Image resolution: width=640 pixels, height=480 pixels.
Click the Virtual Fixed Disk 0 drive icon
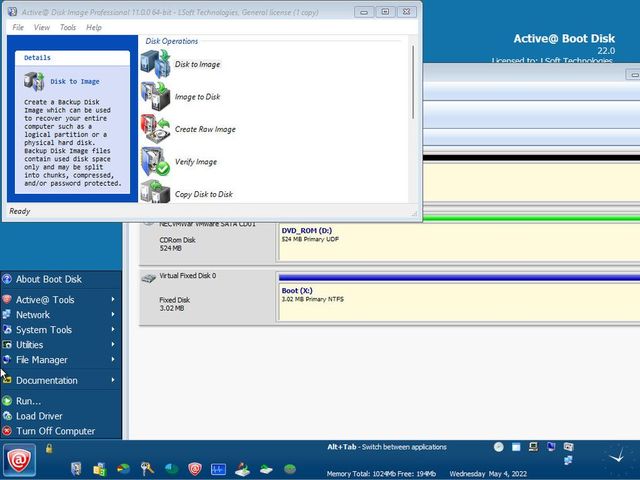[148, 276]
